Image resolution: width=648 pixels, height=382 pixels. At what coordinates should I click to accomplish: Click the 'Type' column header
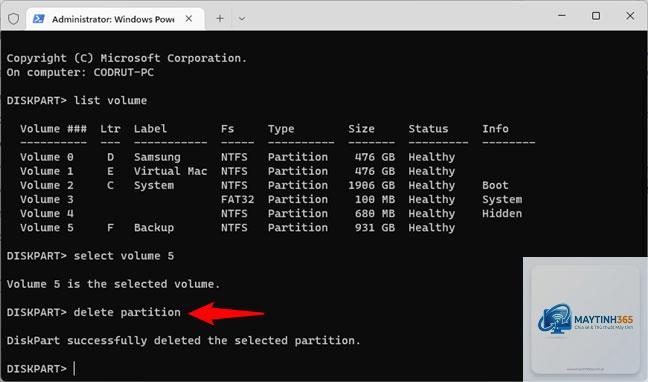point(281,129)
